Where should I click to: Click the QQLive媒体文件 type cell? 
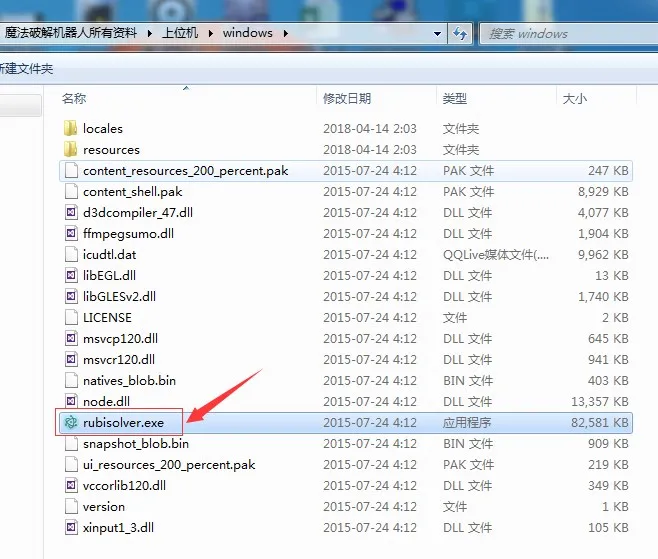(496, 254)
